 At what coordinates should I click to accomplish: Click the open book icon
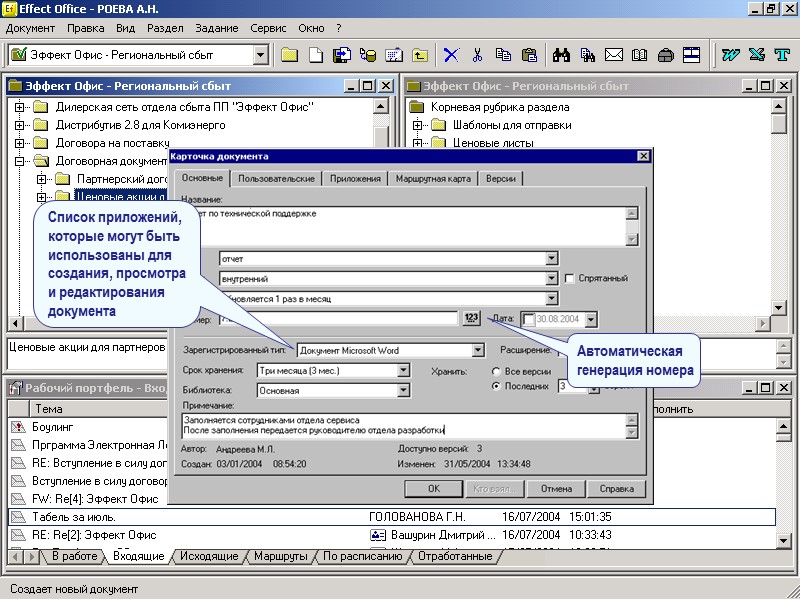pos(639,55)
